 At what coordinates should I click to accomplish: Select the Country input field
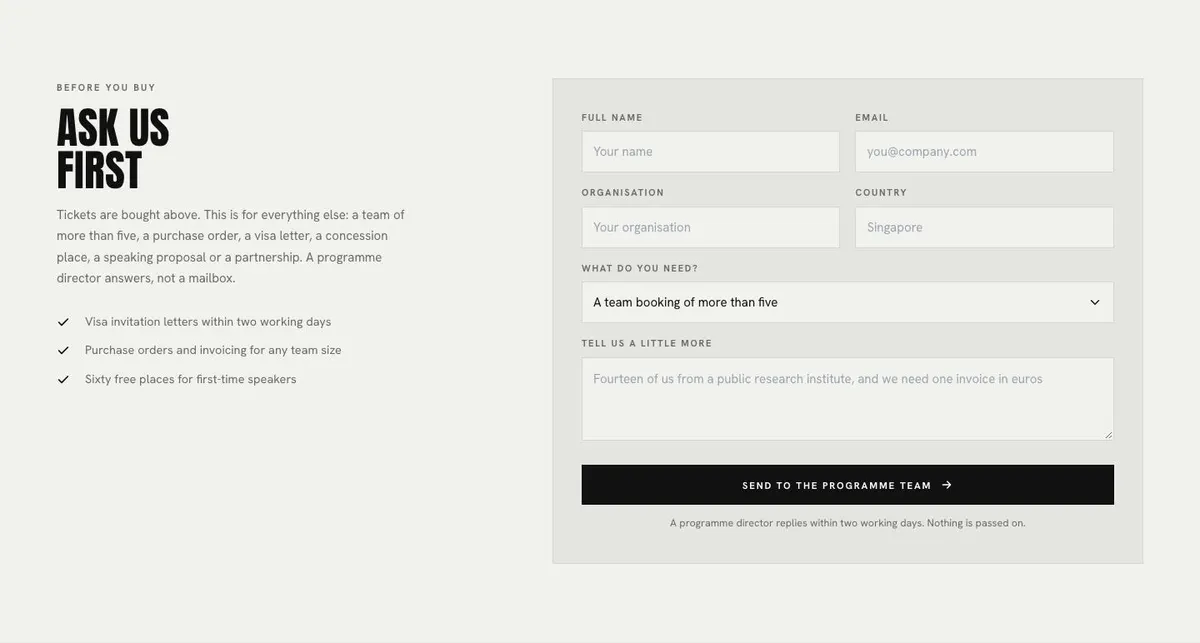(x=984, y=227)
